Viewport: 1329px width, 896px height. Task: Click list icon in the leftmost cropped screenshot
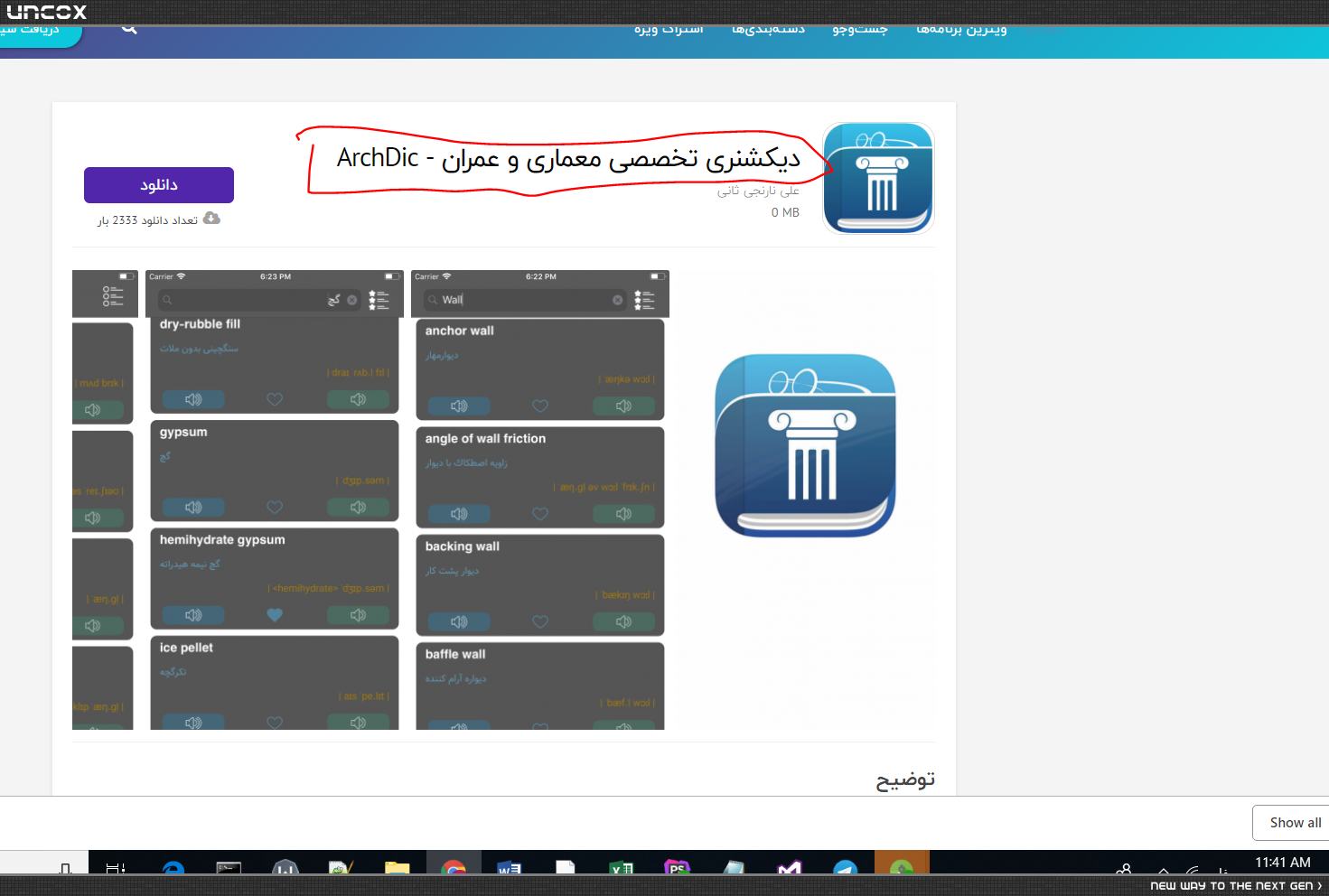tap(113, 296)
